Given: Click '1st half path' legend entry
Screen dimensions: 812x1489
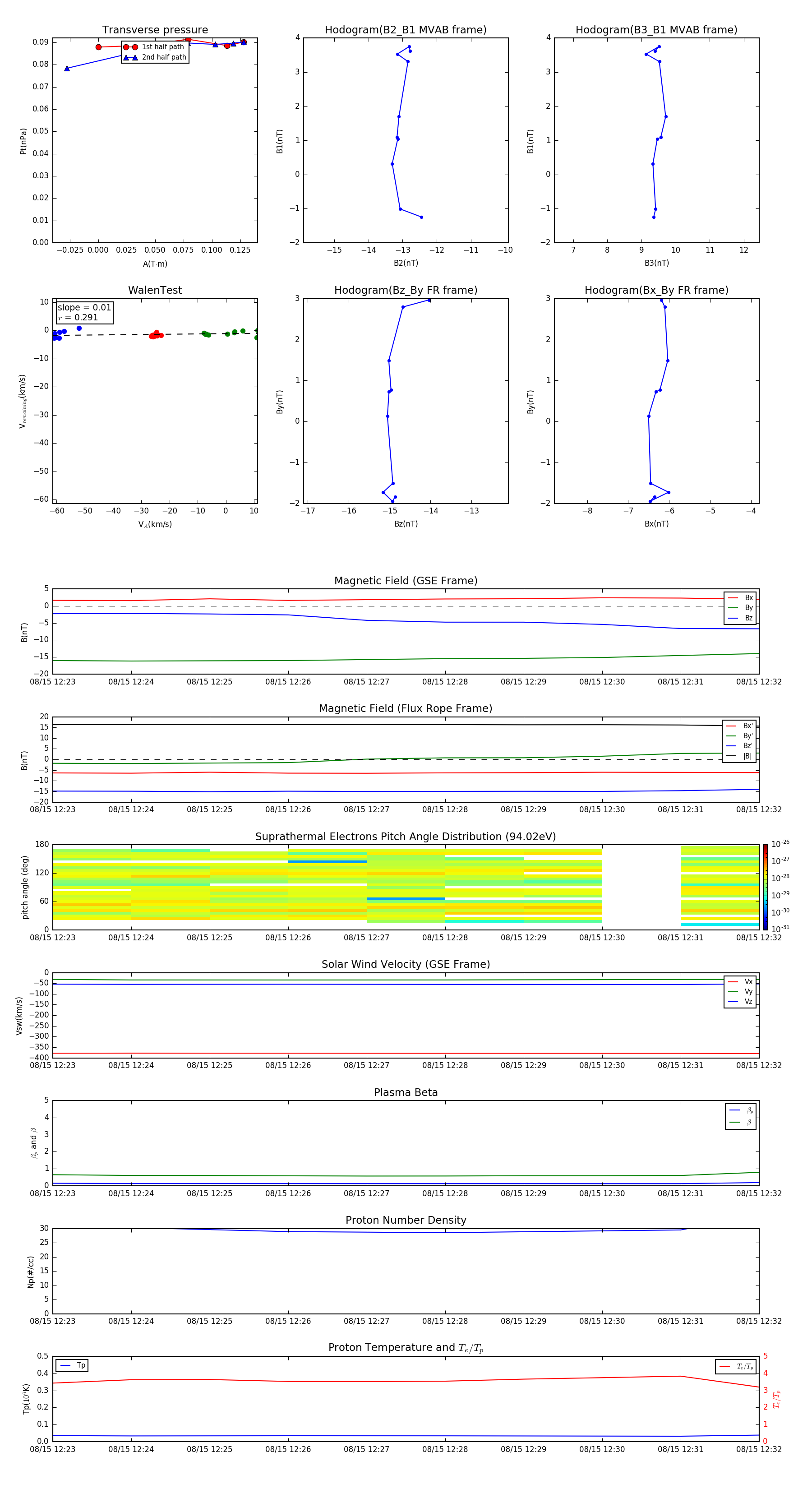Looking at the screenshot, I should 154,47.
